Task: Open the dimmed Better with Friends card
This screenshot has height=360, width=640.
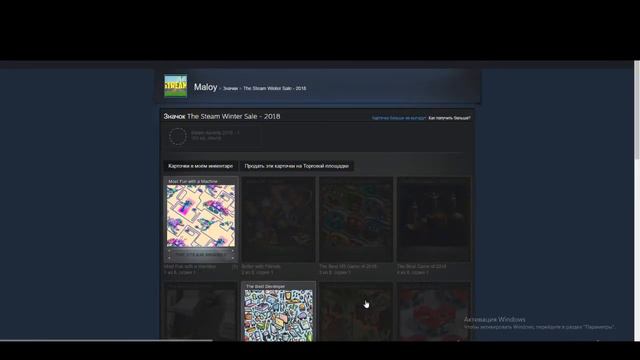Action: click(x=278, y=219)
